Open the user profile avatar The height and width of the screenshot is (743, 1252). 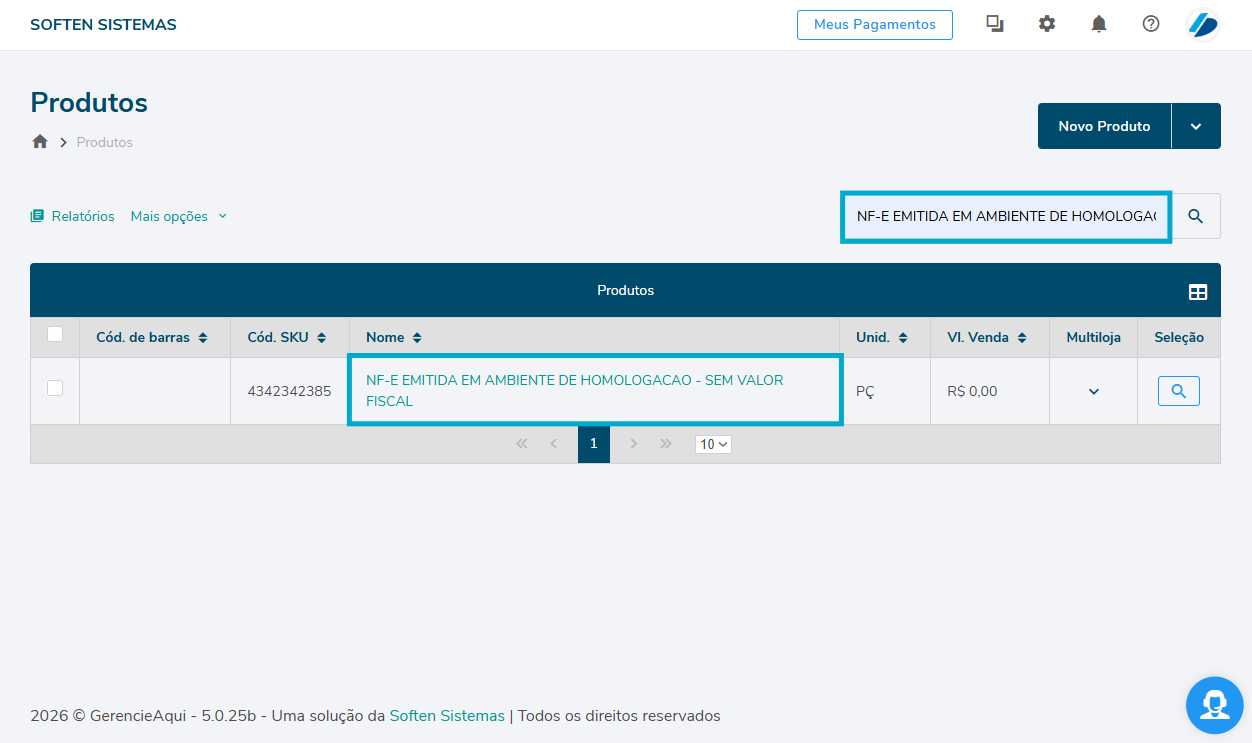(x=1202, y=24)
